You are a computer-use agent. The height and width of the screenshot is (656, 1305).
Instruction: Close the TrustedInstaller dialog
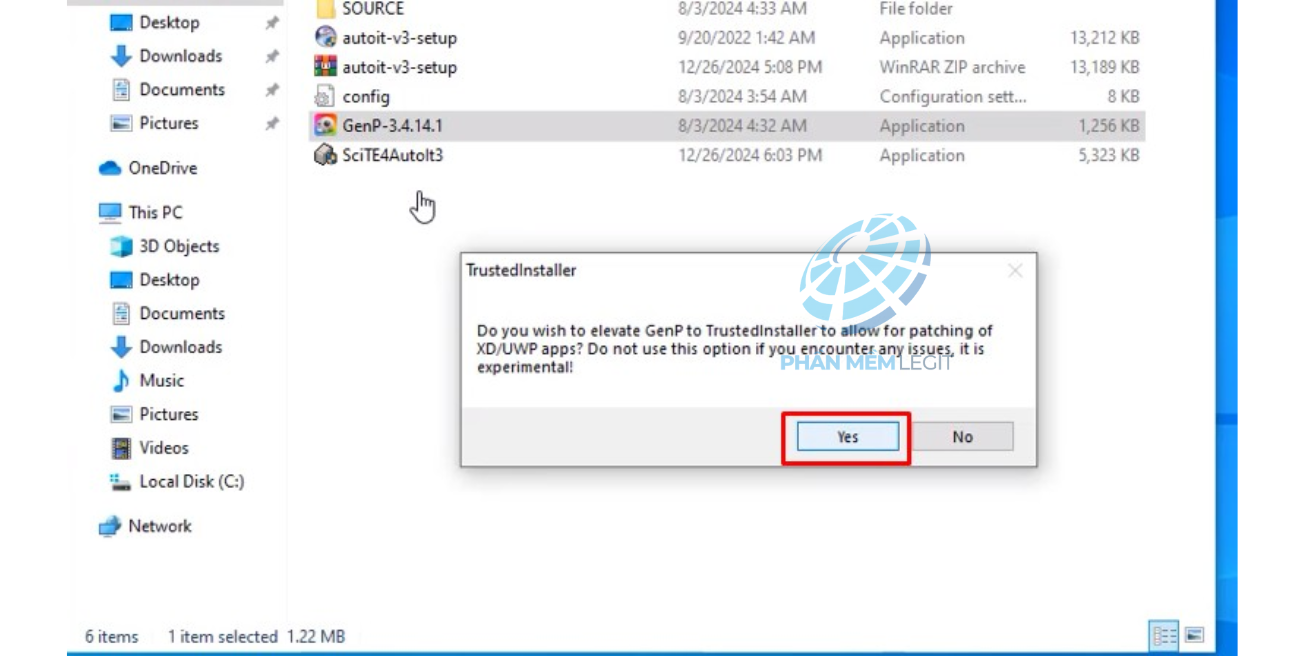[x=1015, y=271]
